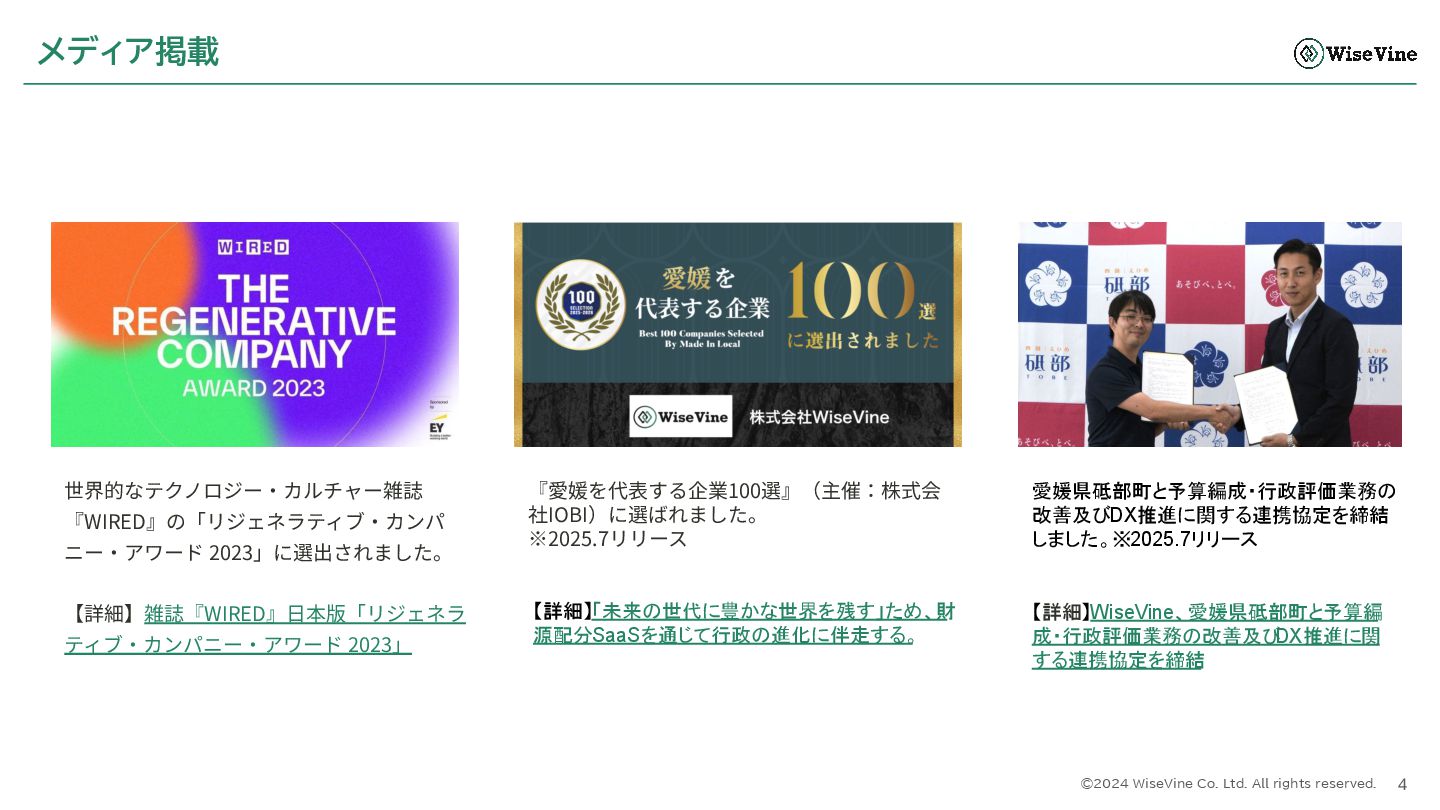Image resolution: width=1440 pixels, height=810 pixels.
Task: Click the 愛媛を代表する企業100選 banner image
Action: (738, 334)
